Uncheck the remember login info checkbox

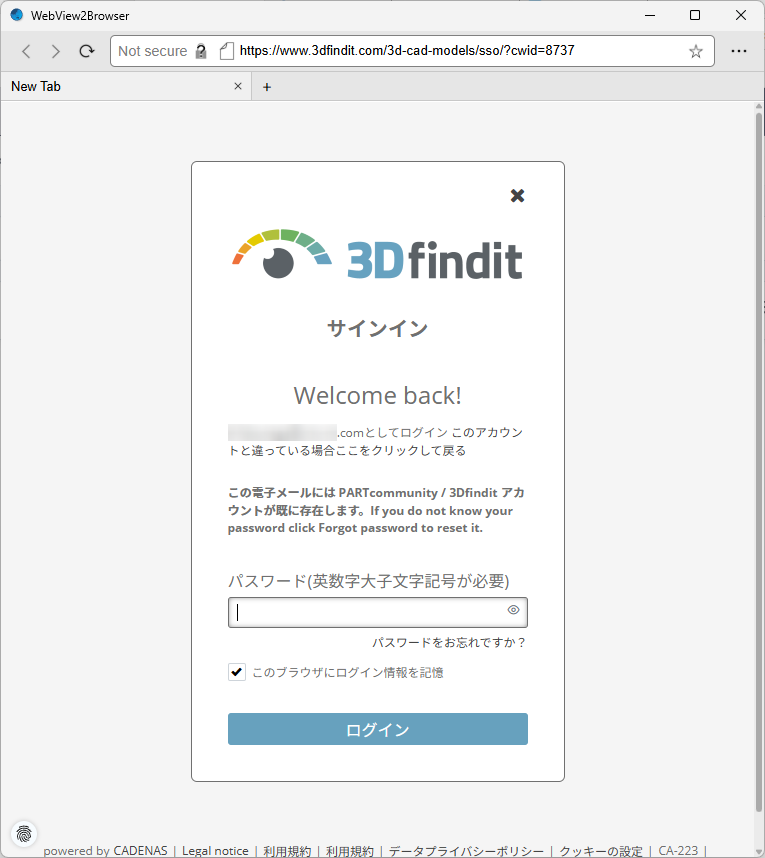pyautogui.click(x=237, y=672)
